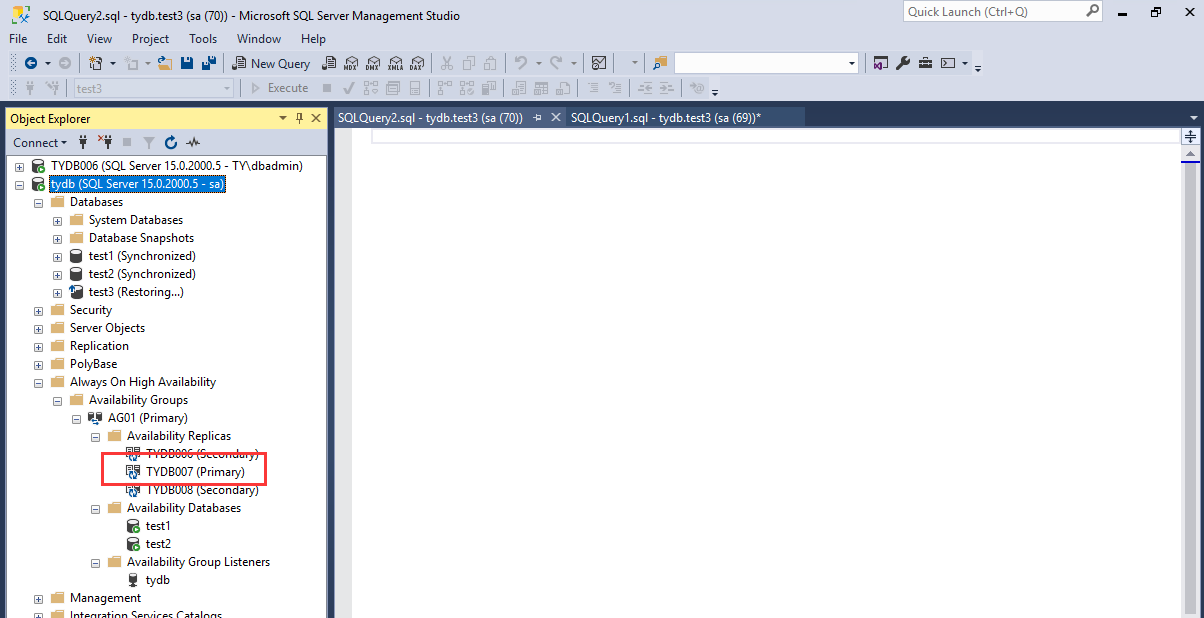The image size is (1204, 618).
Task: Expand the TYDB006 server node
Action: coord(19,166)
